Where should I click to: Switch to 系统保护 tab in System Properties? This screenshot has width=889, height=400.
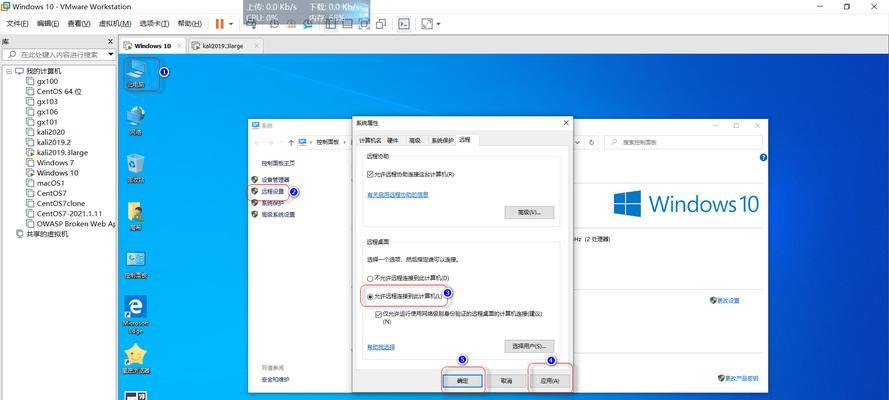pos(442,141)
